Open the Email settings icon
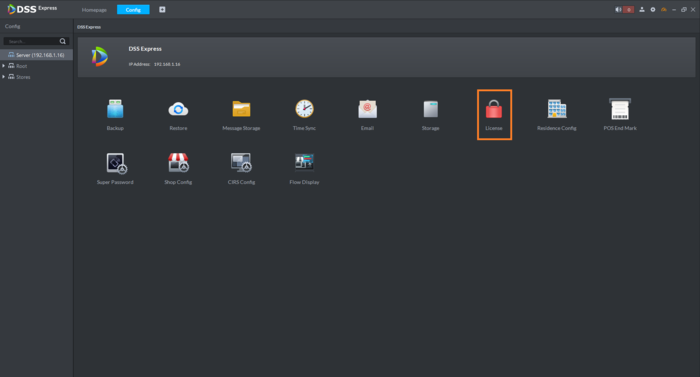The image size is (700, 377). 367,109
